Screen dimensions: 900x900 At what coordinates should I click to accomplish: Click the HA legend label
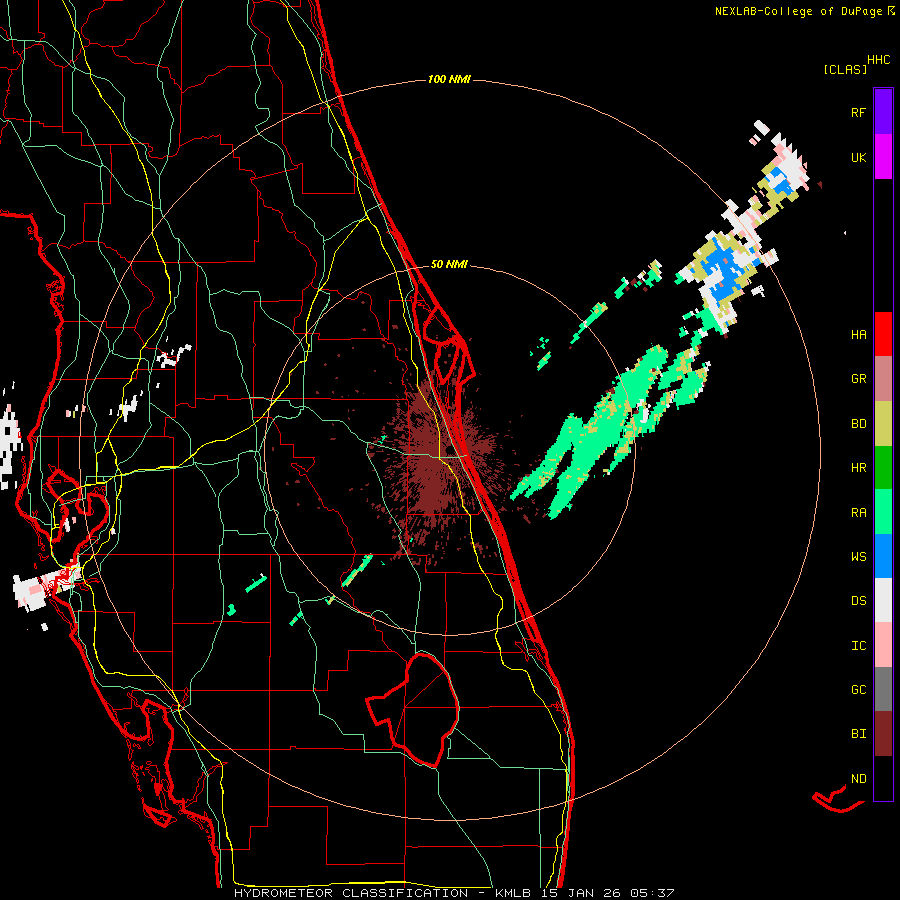858,335
